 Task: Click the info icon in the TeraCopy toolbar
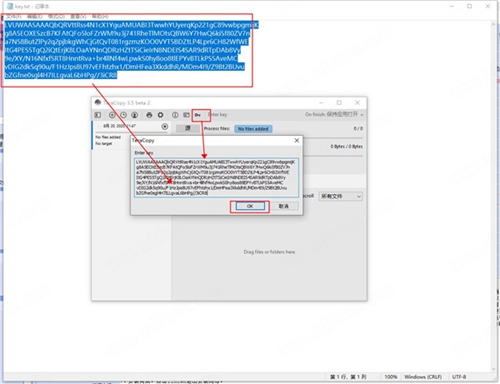(x=175, y=115)
